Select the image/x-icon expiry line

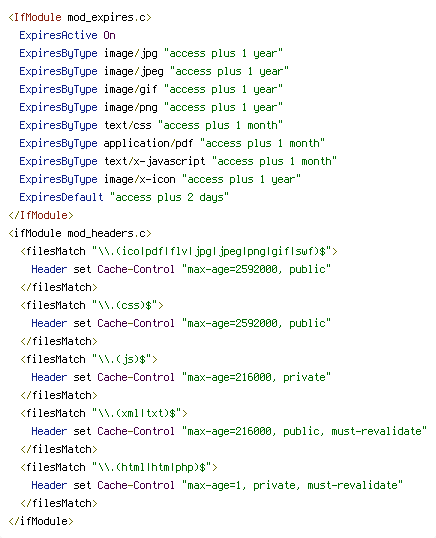point(160,179)
